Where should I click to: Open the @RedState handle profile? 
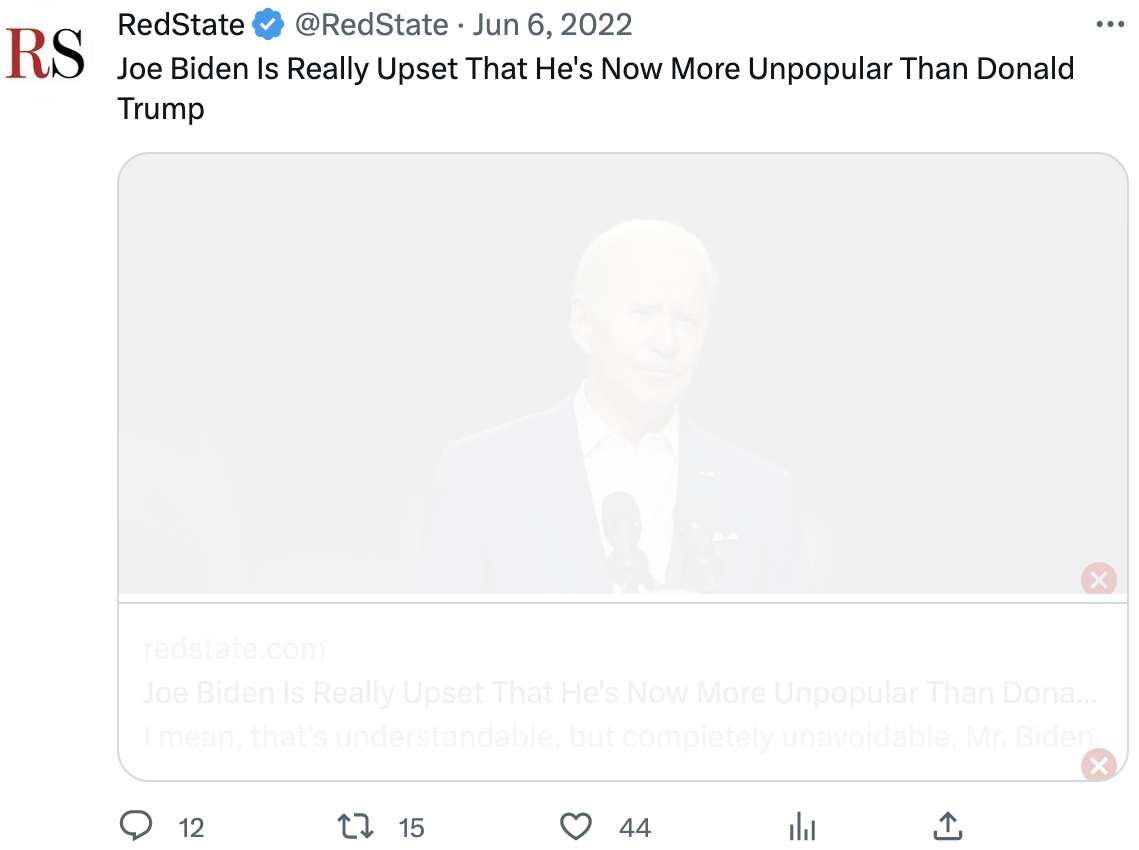click(x=371, y=25)
